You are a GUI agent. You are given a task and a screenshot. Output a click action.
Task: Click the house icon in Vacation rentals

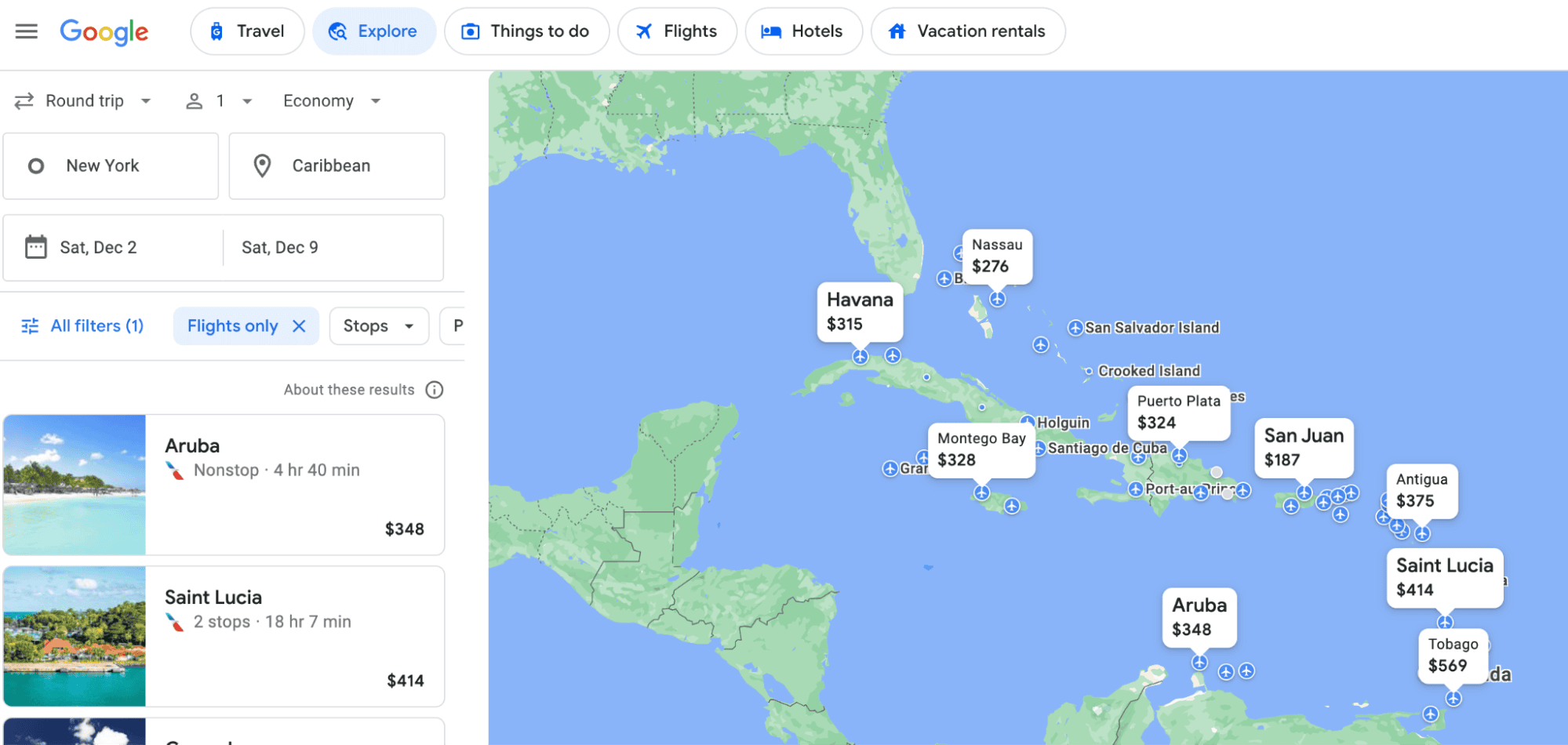click(897, 31)
